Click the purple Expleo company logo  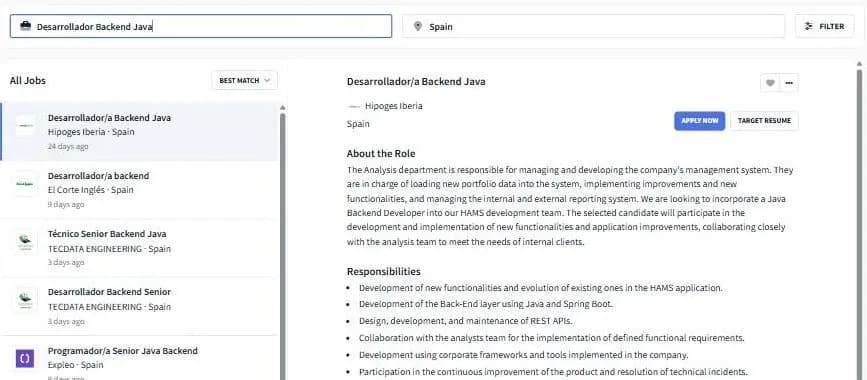[25, 358]
